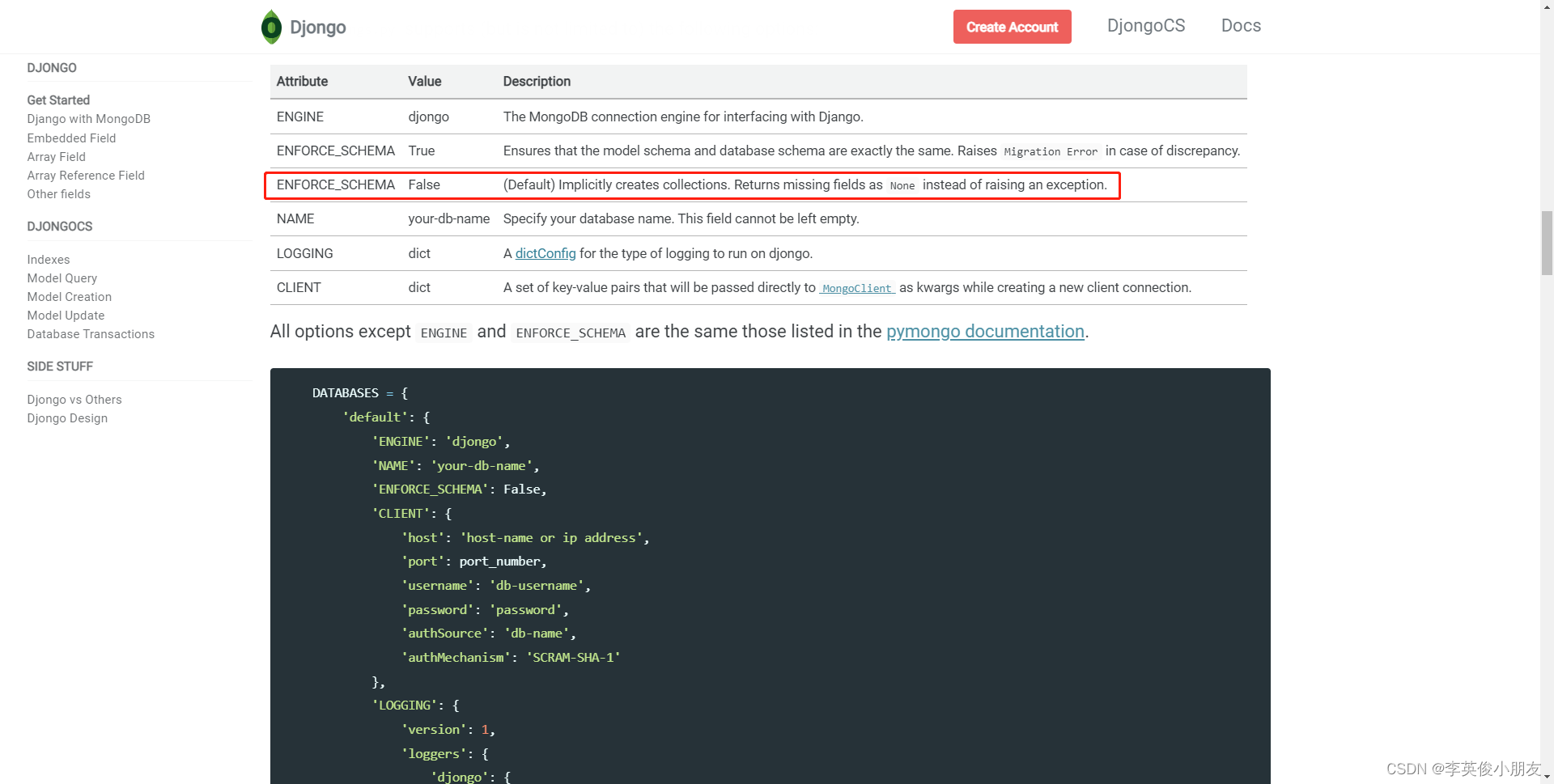Click the your-db-name value cell
The height and width of the screenshot is (784, 1554).
[449, 218]
